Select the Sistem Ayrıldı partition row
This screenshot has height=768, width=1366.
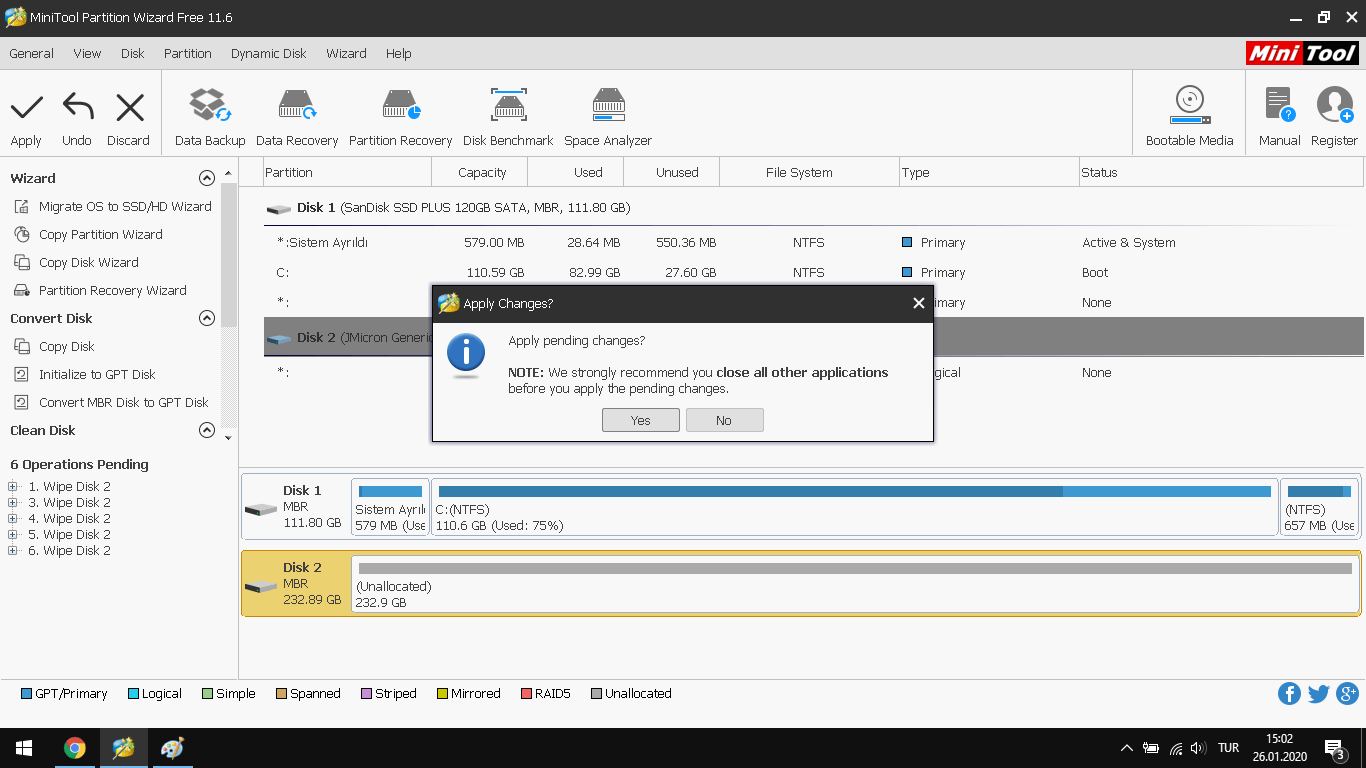[814, 242]
